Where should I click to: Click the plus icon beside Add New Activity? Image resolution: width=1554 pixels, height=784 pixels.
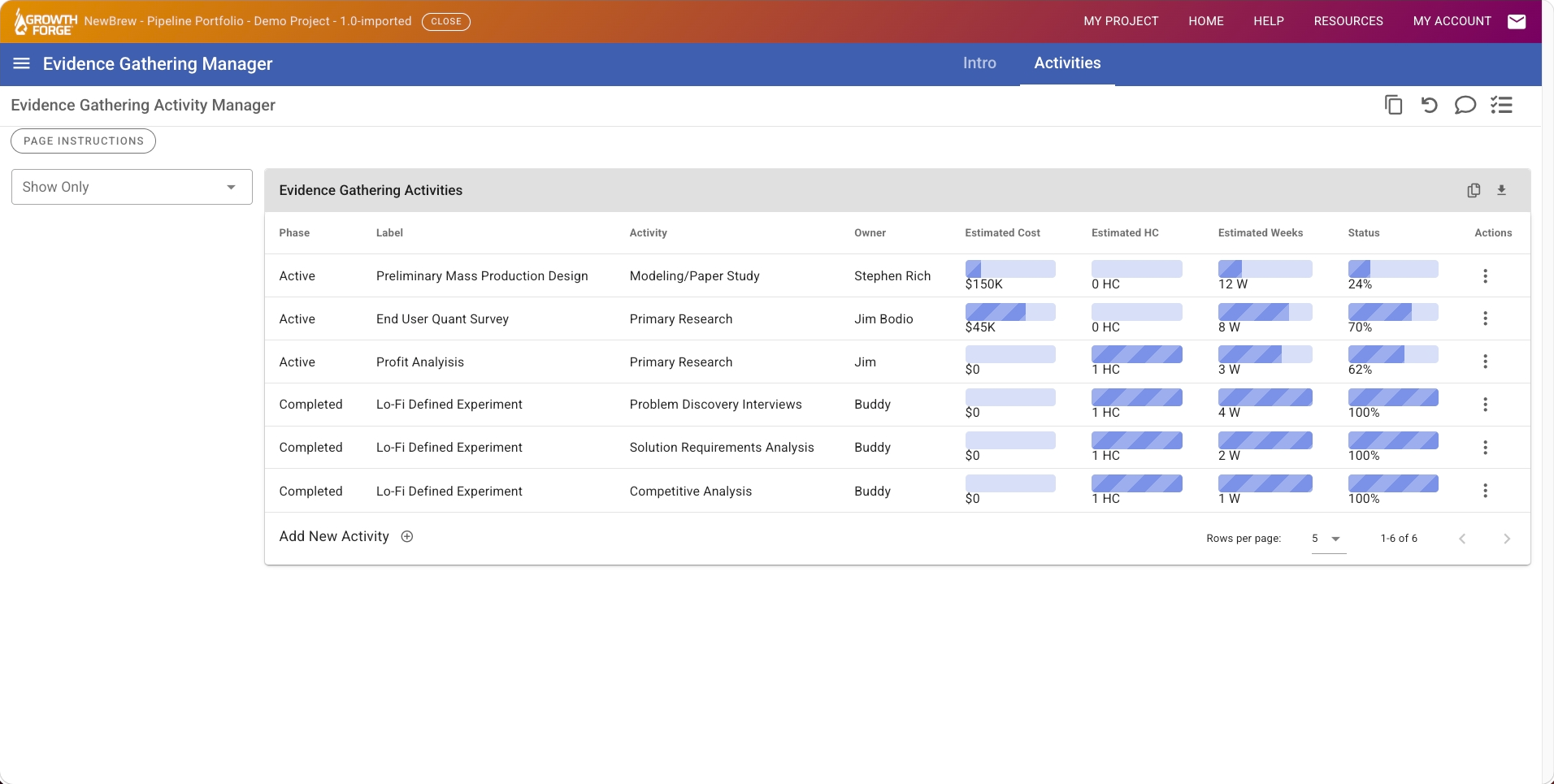pos(407,536)
